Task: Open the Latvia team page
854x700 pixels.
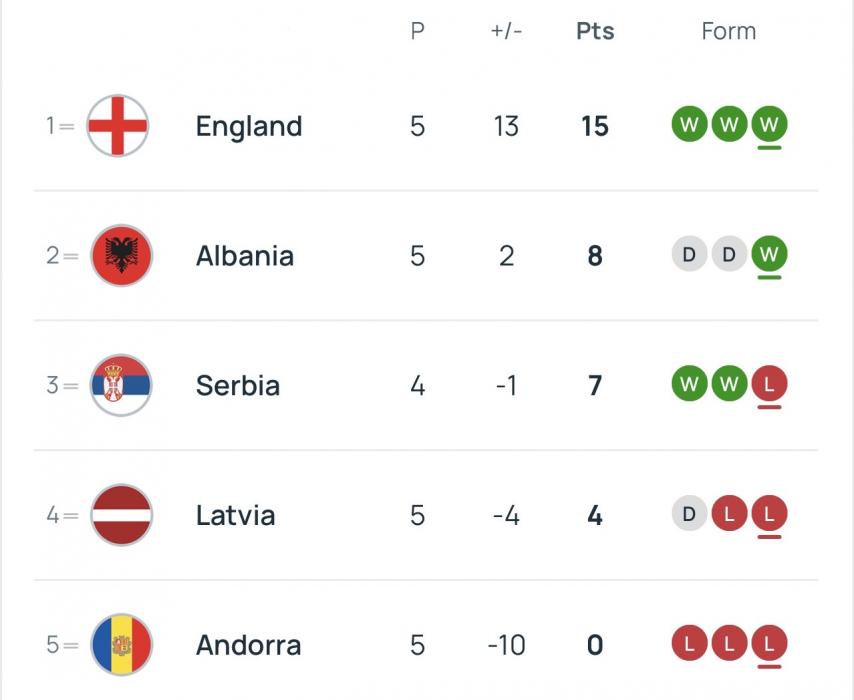Action: [x=235, y=515]
